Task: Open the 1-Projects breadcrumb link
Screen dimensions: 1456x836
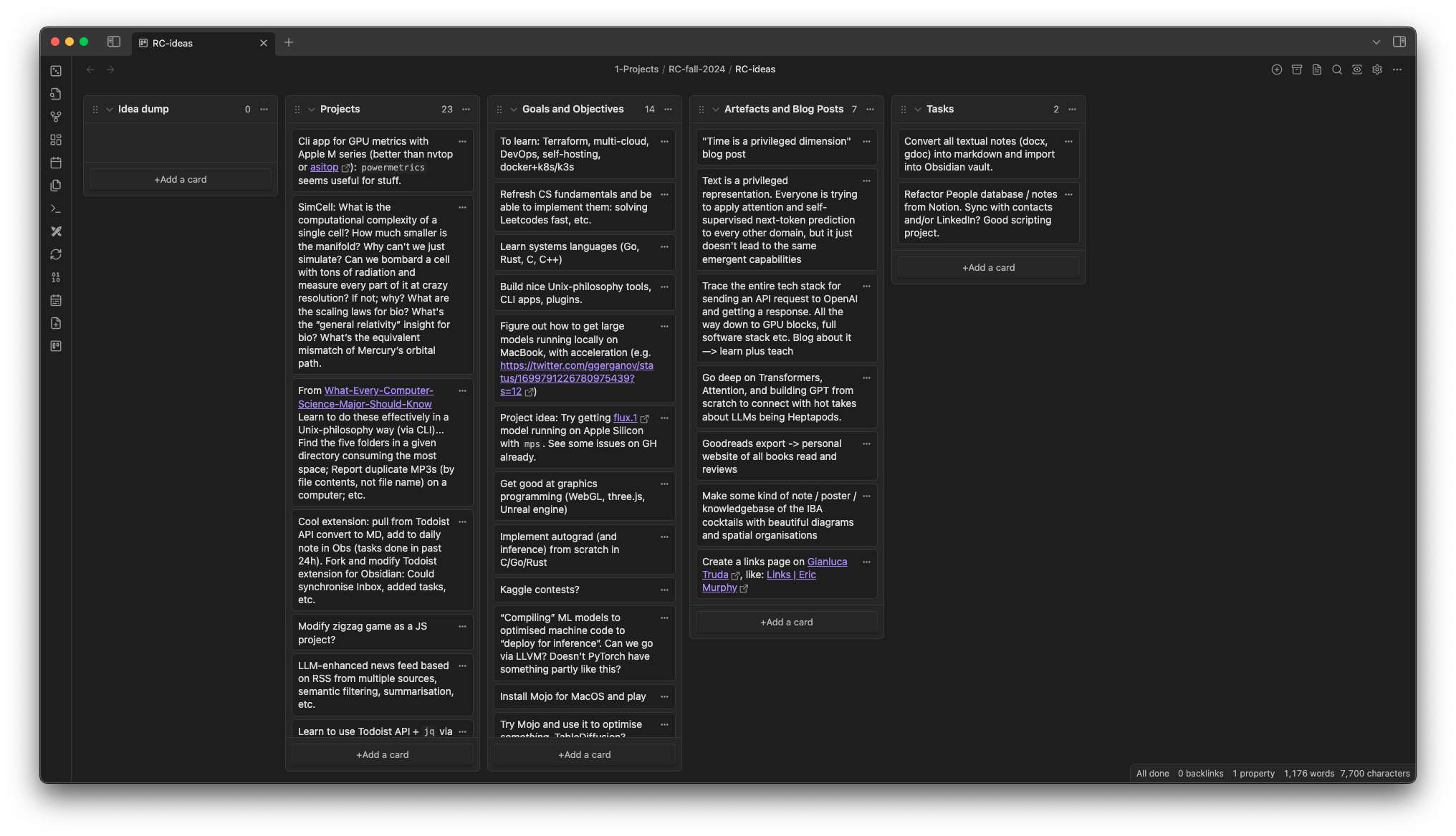Action: [x=636, y=69]
